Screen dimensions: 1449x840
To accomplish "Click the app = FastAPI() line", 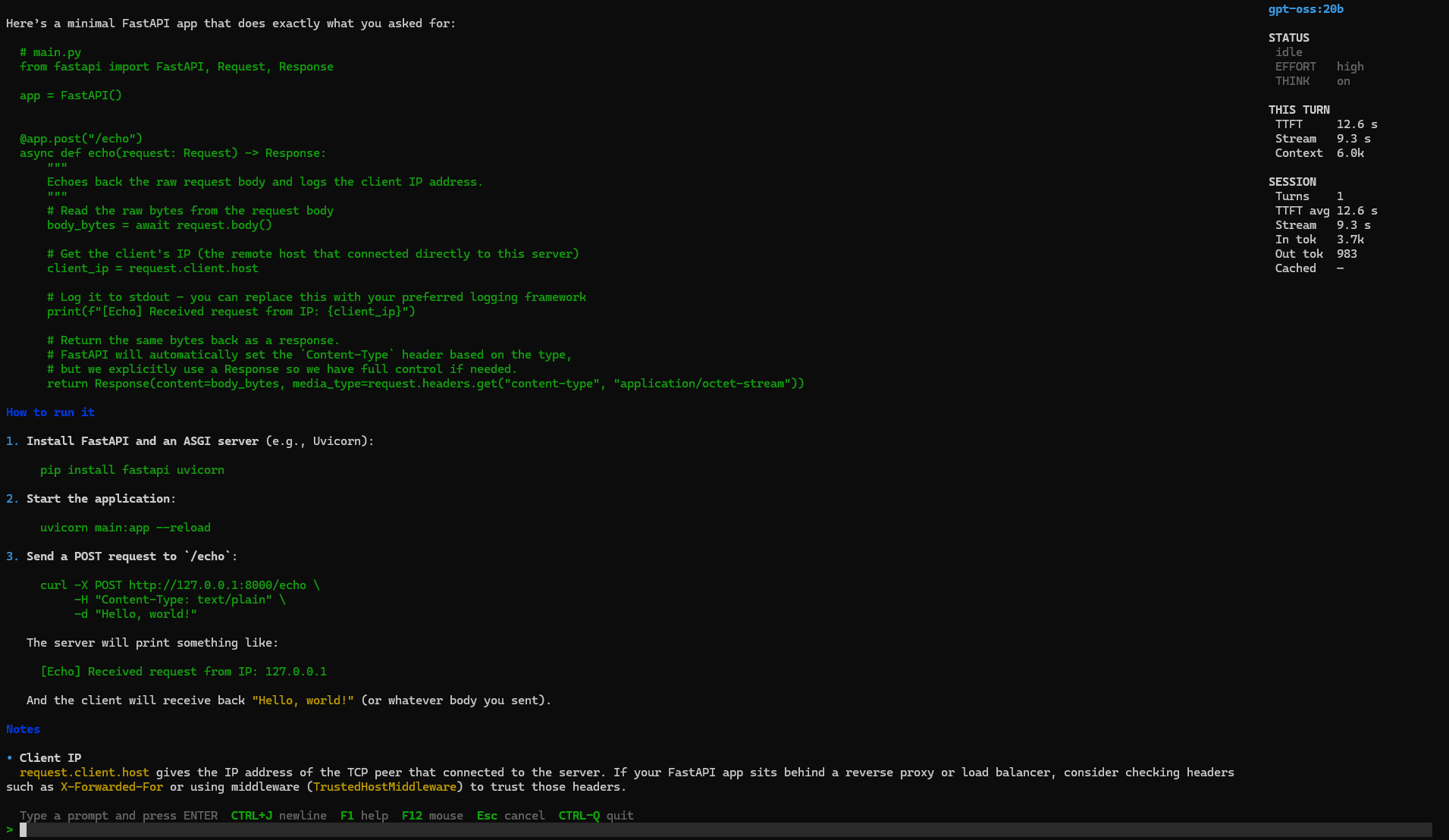I will (71, 96).
